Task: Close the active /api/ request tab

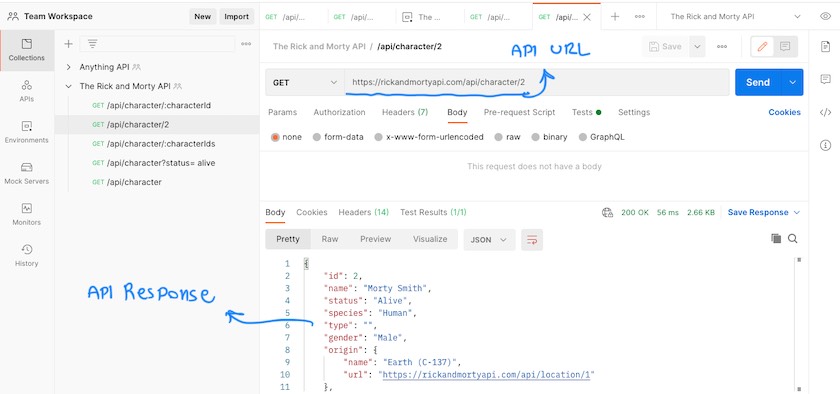Action: [587, 17]
